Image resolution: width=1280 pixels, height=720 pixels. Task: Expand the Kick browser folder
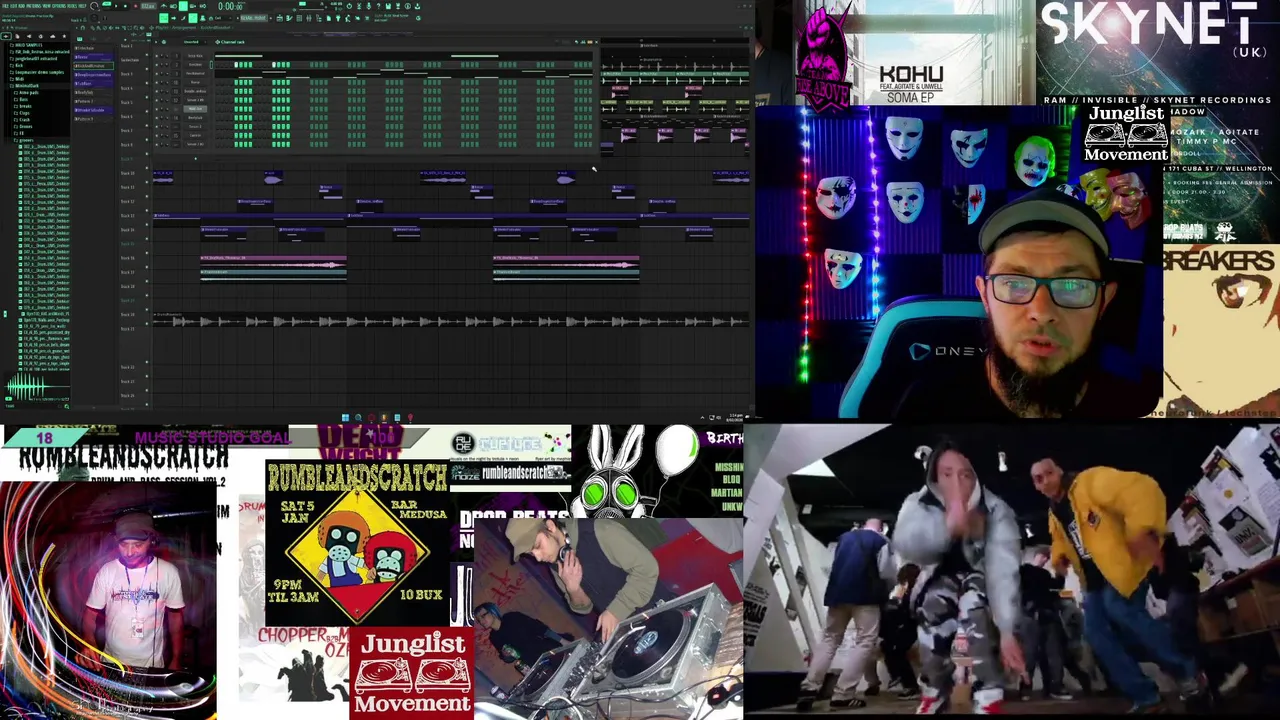point(17,65)
